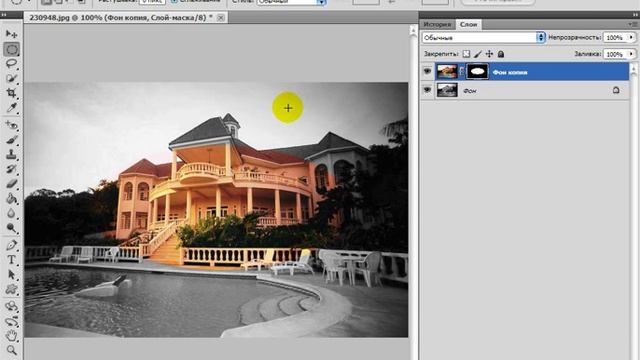Select the Hand tool
The width and height of the screenshot is (640, 360).
coord(11,336)
